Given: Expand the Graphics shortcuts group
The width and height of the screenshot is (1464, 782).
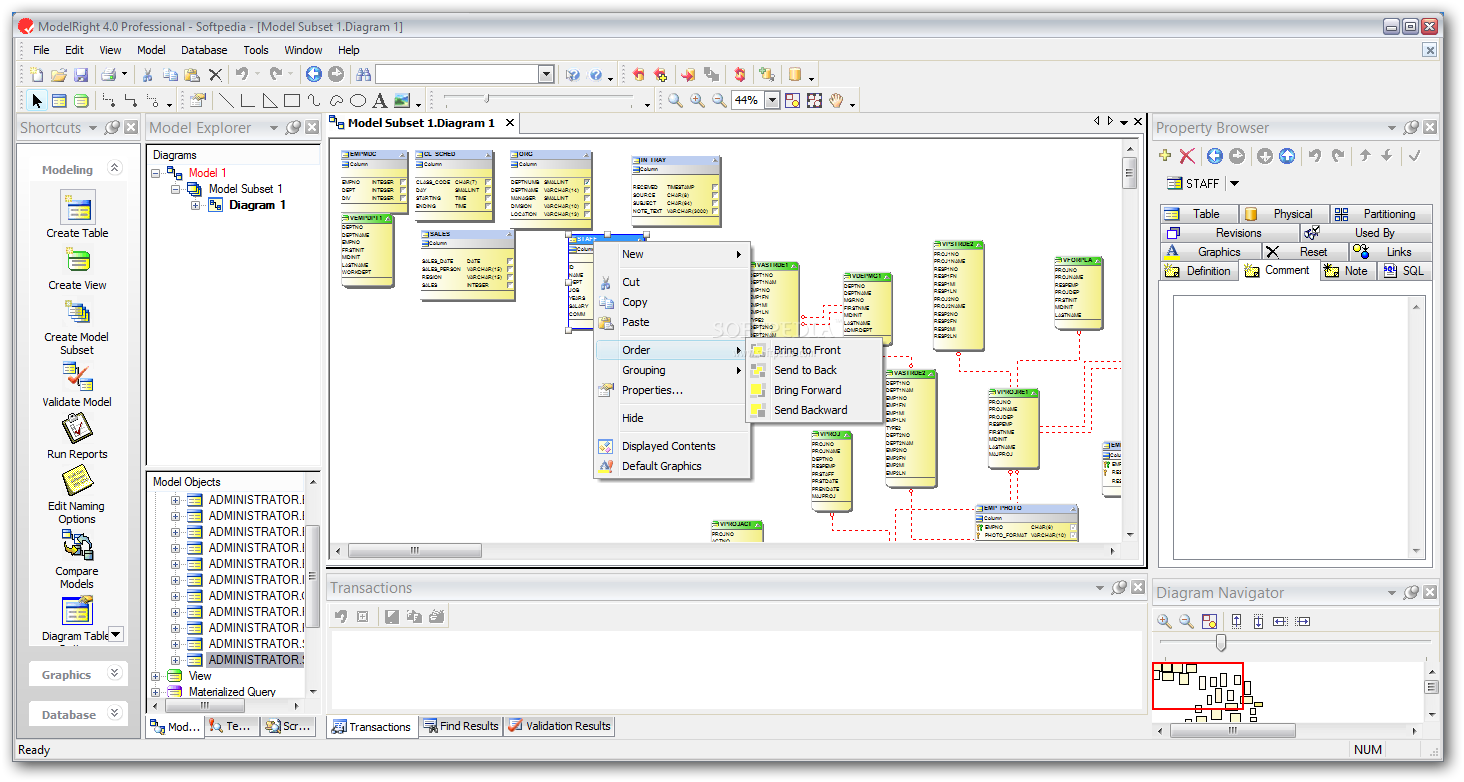Looking at the screenshot, I should (x=114, y=674).
